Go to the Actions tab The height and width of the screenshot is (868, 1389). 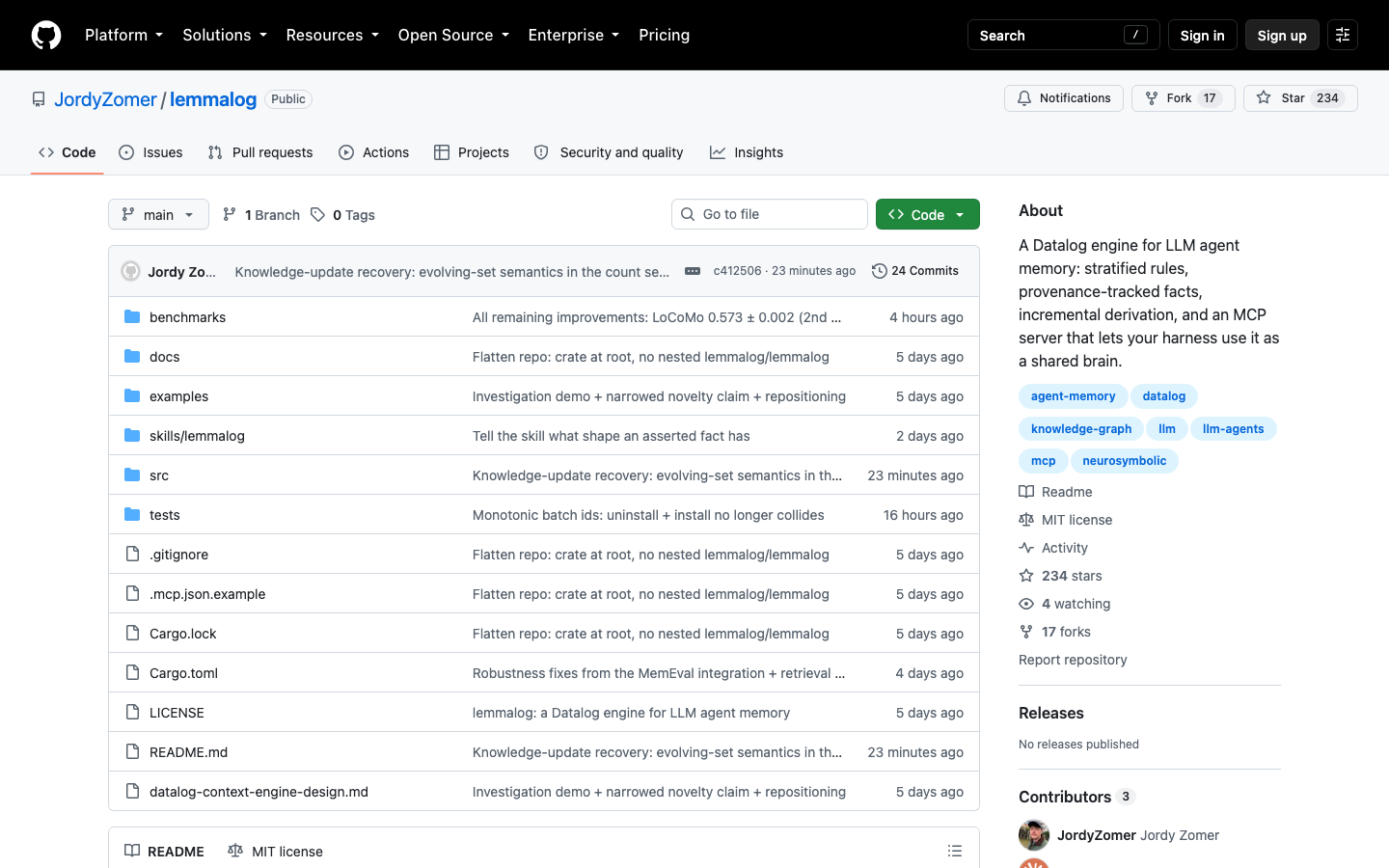(x=374, y=152)
